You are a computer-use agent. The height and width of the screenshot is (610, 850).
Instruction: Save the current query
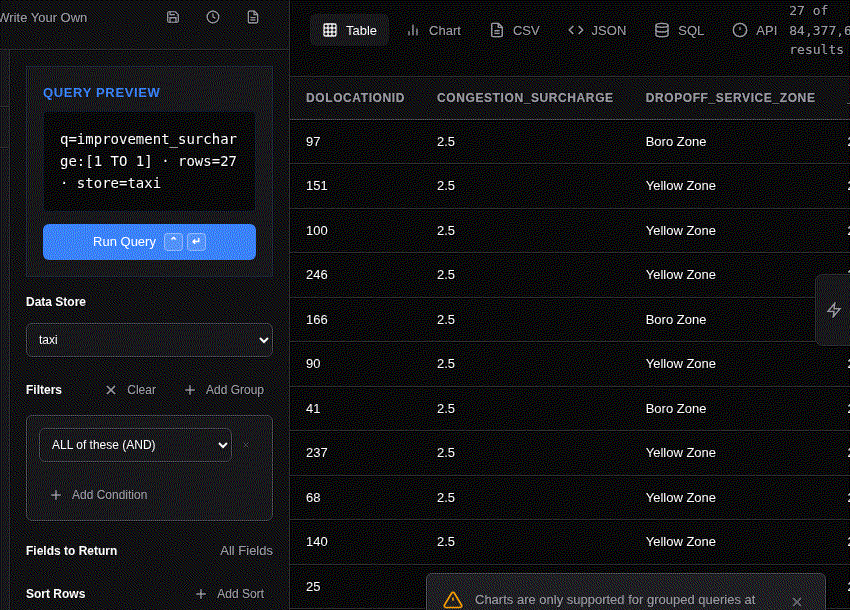coord(173,17)
